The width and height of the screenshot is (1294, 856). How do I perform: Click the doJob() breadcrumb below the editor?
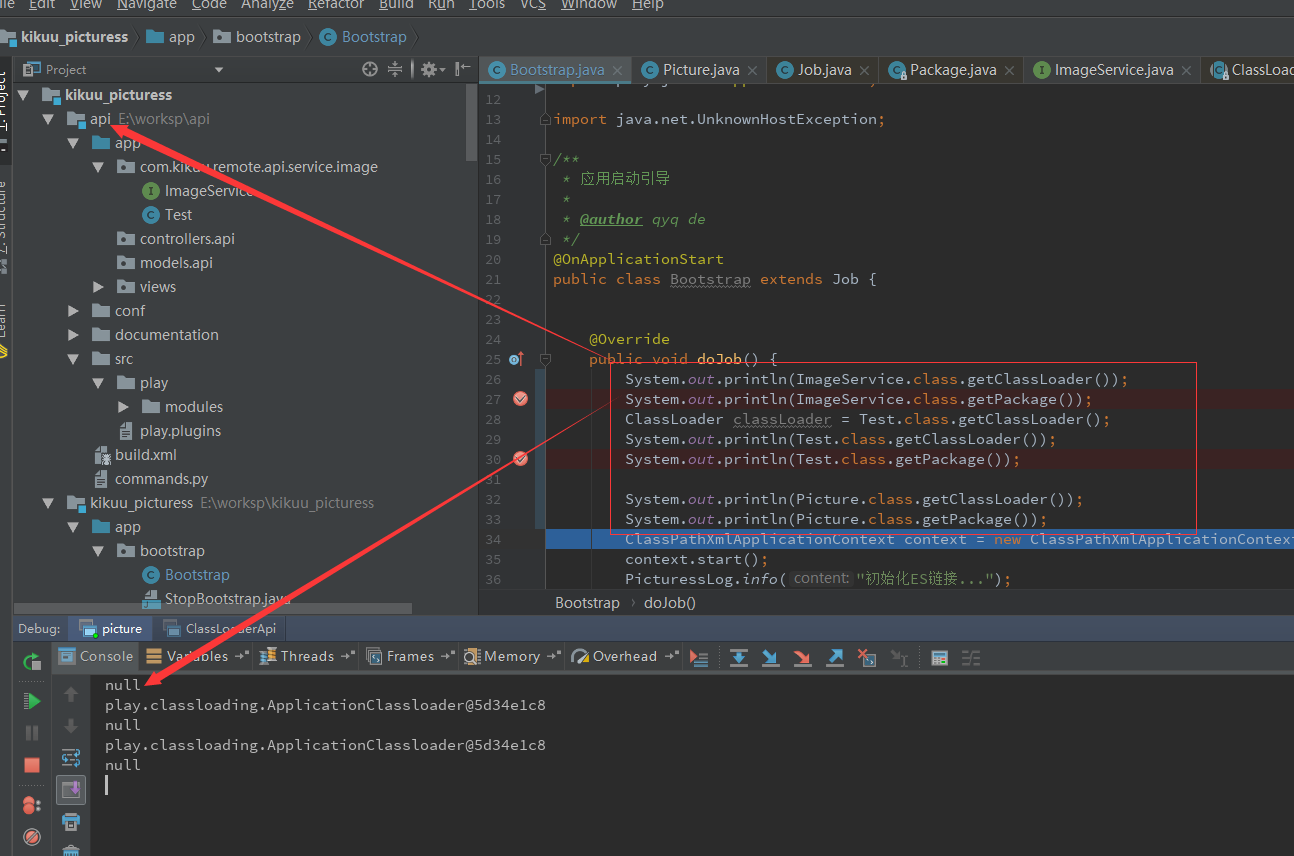click(x=670, y=603)
